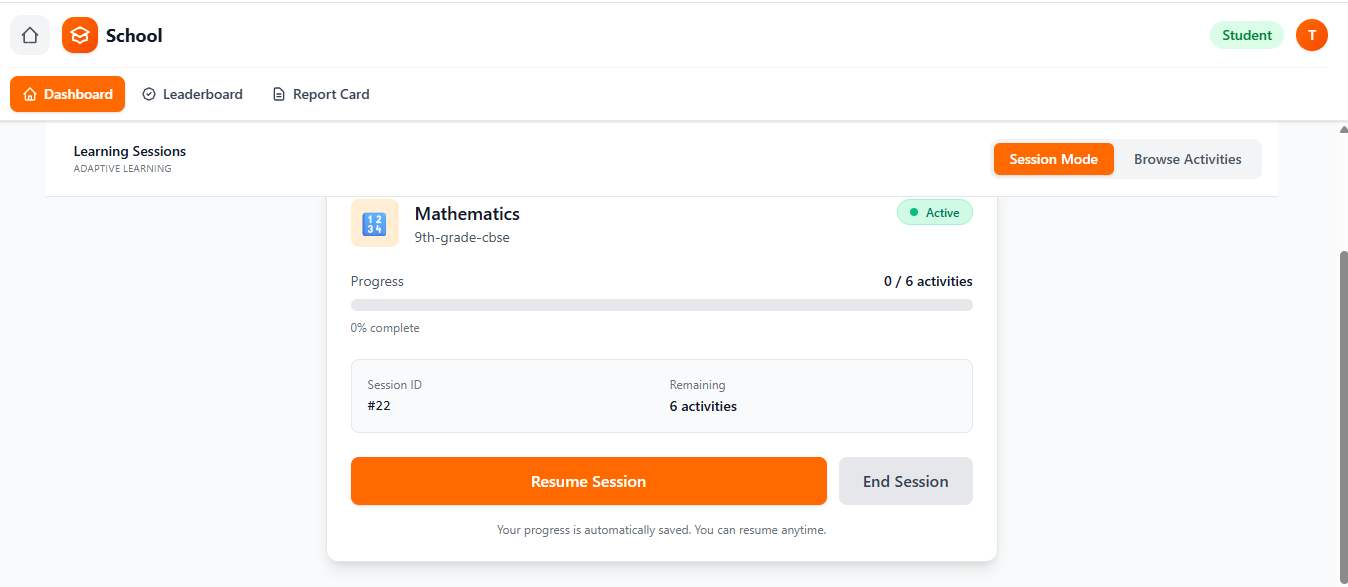Screen dimensions: 1348x587
Task: Toggle the Active session badge
Action: tap(934, 212)
